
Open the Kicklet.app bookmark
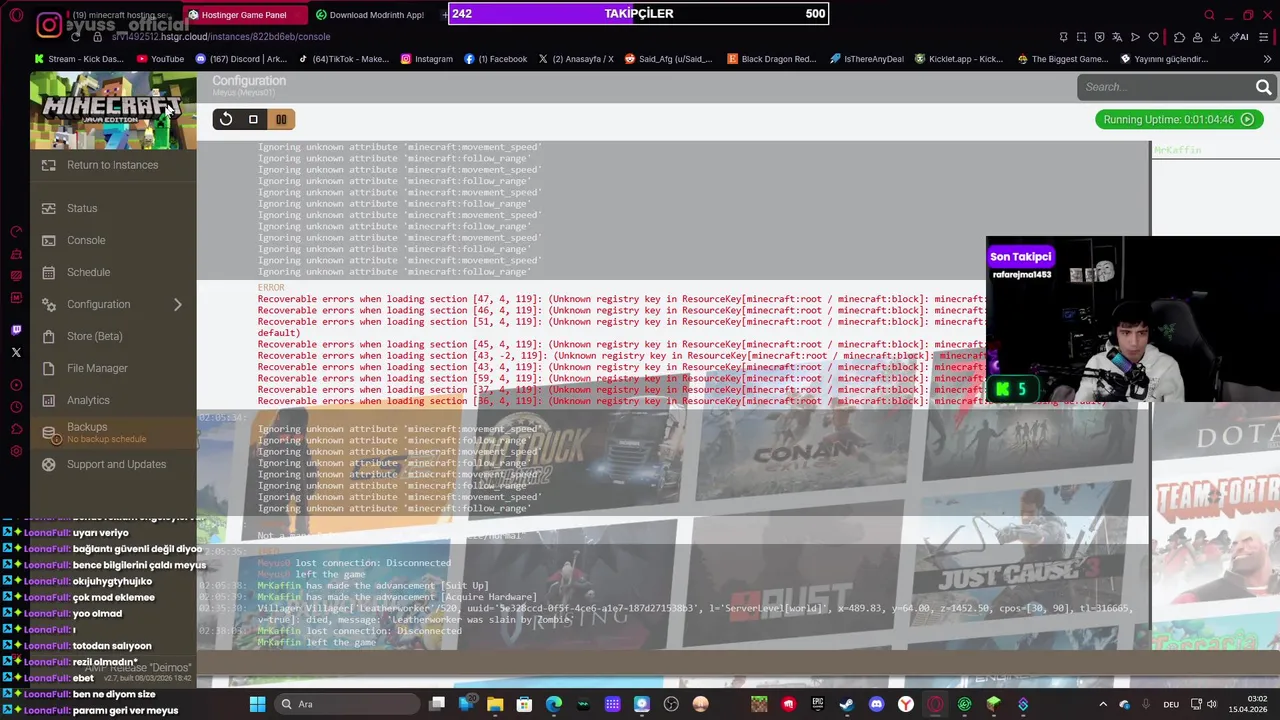pyautogui.click(x=958, y=59)
